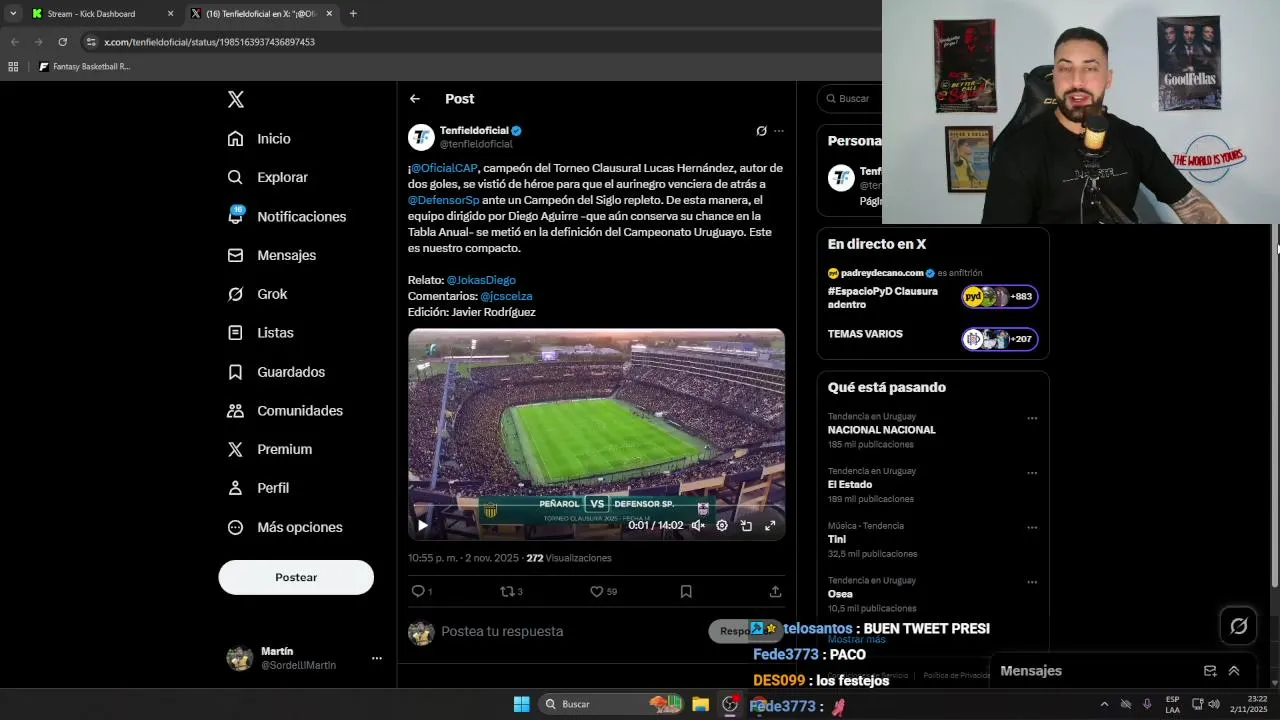The image size is (1280, 720).
Task: Show hidden system tray icons
Action: coord(1104,704)
